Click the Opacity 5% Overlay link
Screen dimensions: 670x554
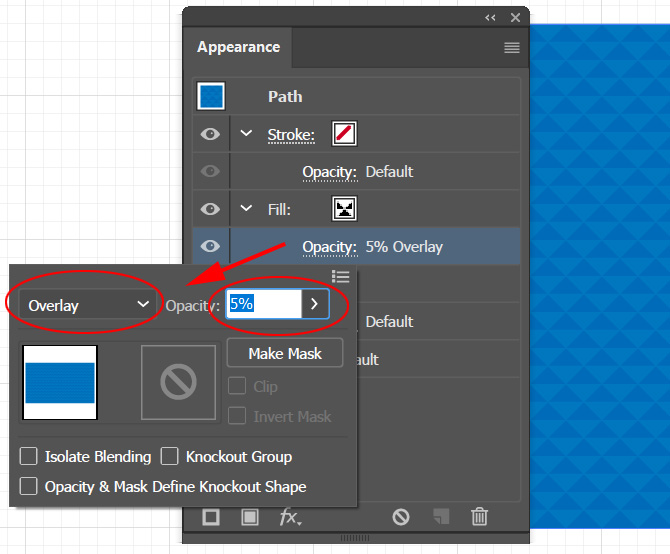click(x=329, y=247)
